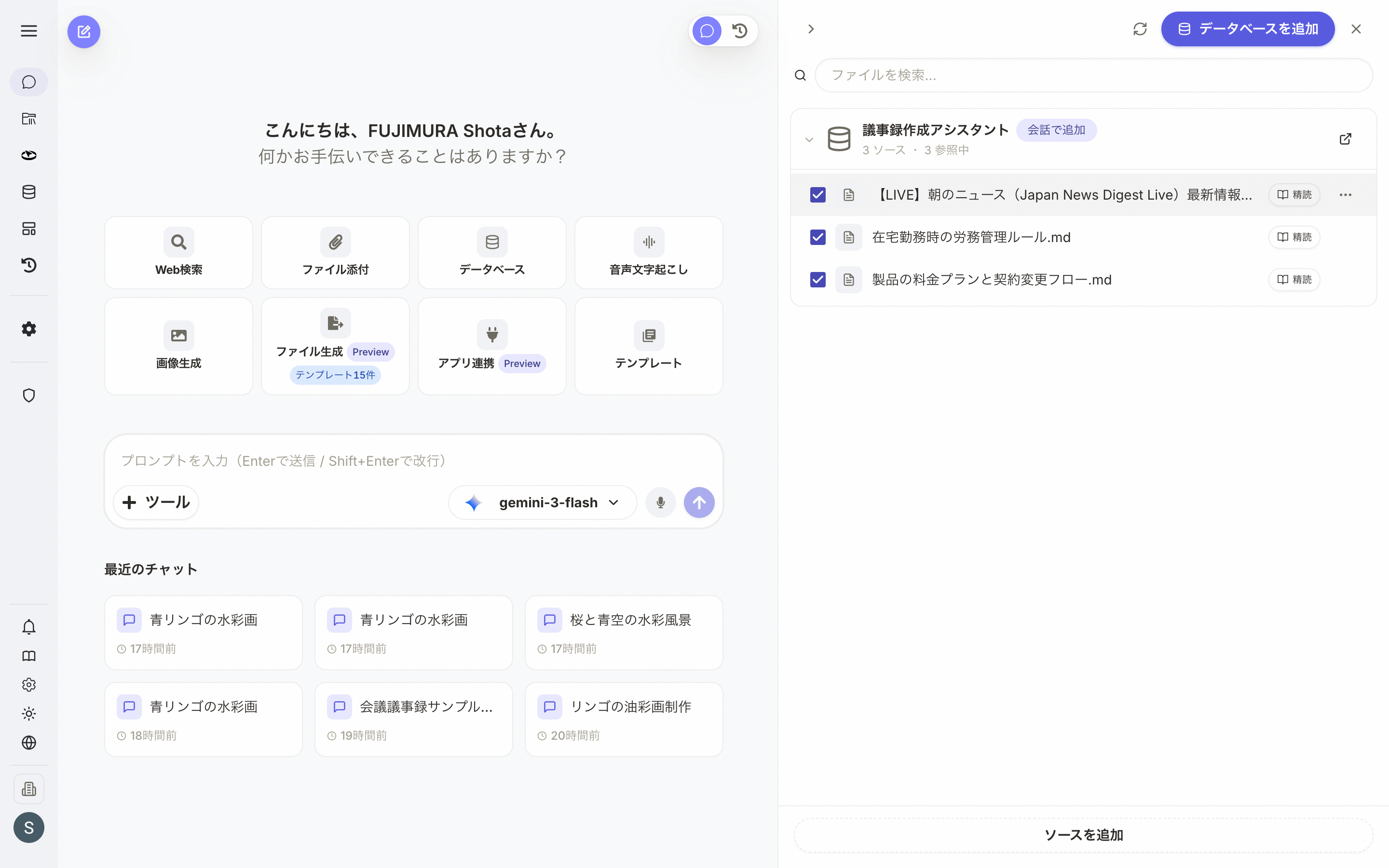Screen dimensions: 1389x868
Task: Collapse the right panel with the chevron
Action: 811,29
